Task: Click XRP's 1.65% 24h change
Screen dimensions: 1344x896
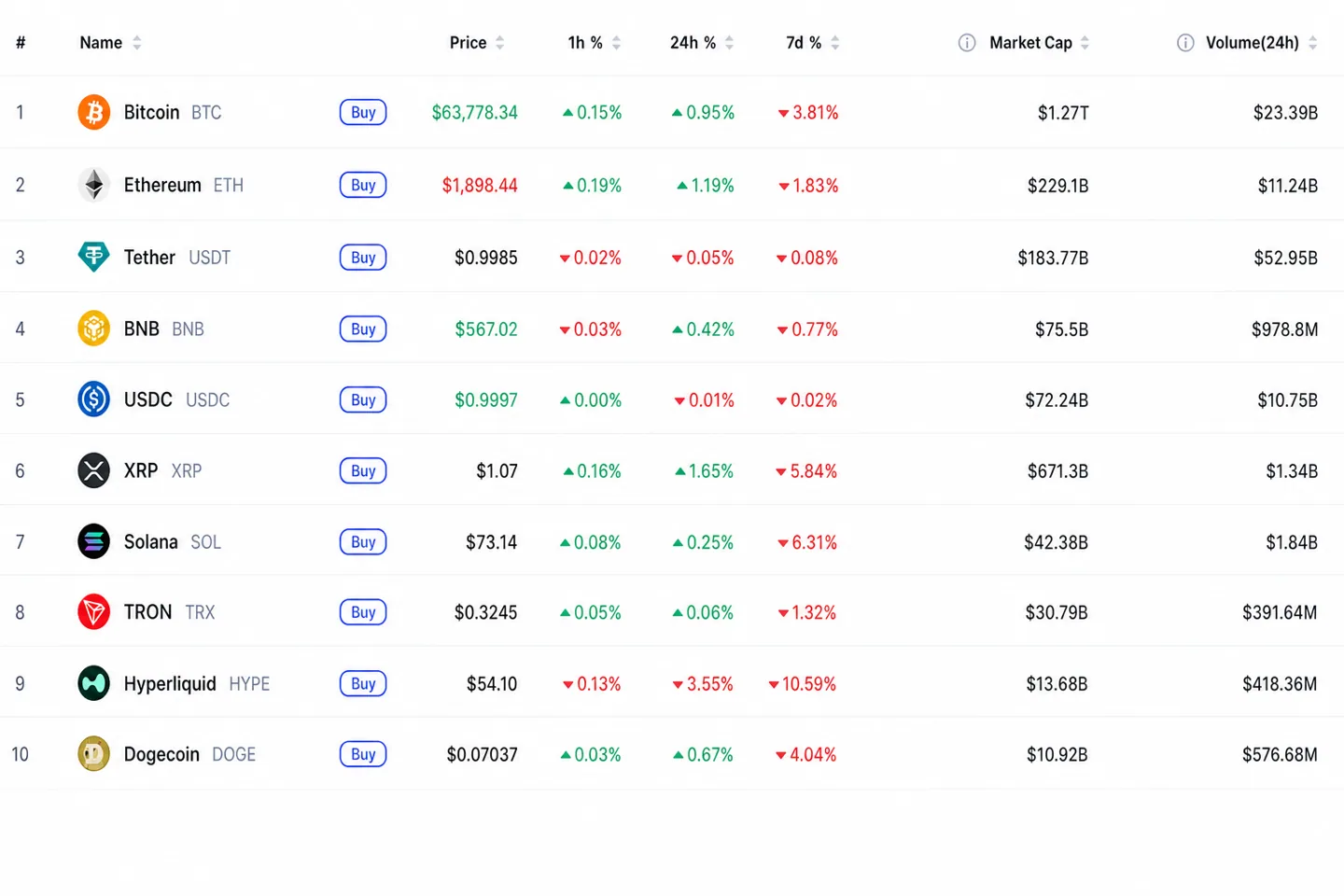Action: [x=705, y=470]
